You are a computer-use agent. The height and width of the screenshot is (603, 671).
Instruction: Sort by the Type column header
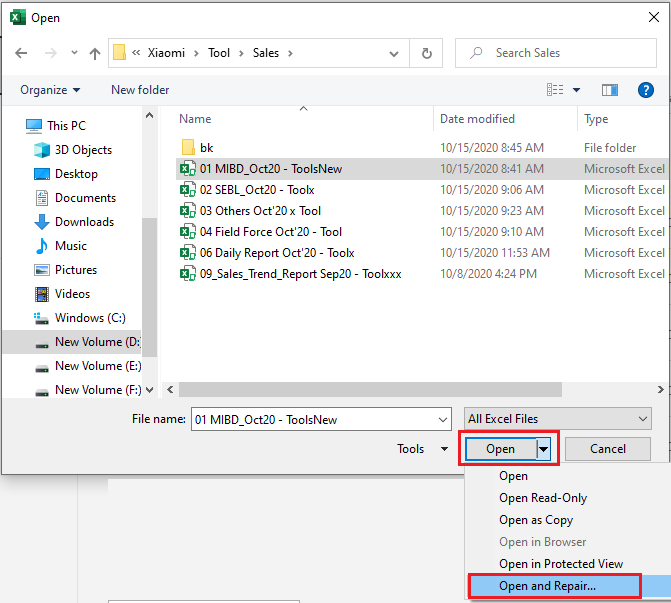coord(596,119)
